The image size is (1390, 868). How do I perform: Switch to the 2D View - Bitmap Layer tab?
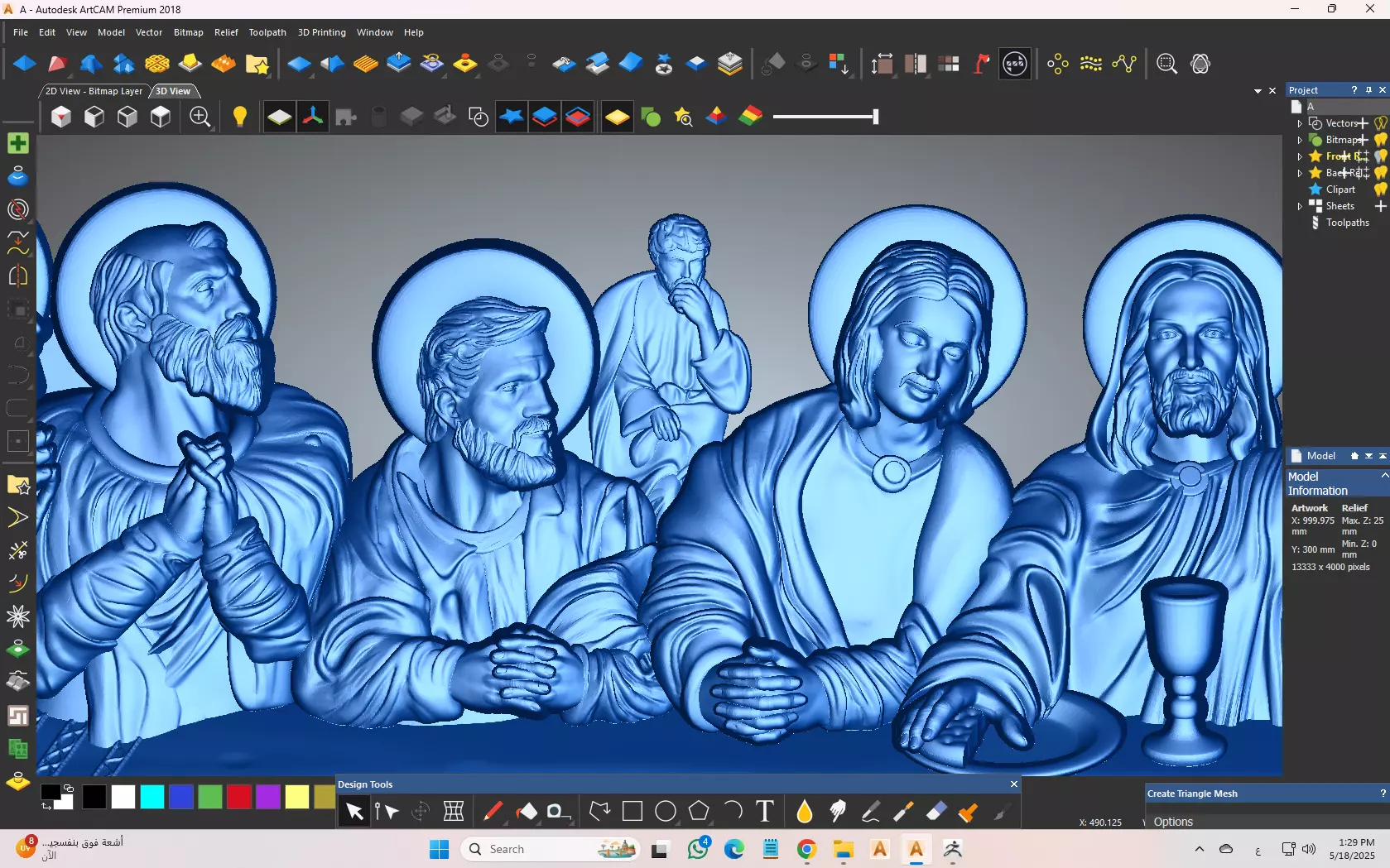94,91
